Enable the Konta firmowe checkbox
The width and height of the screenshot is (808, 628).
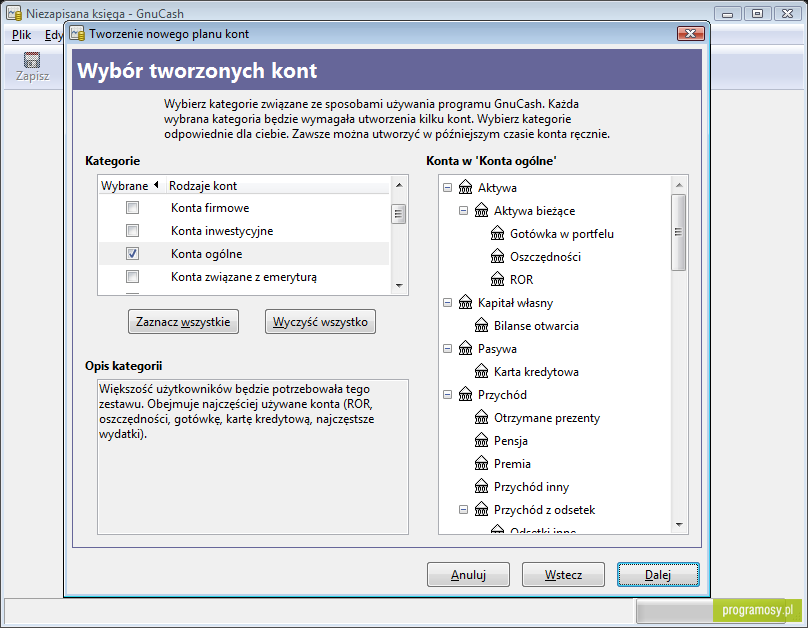coord(132,208)
